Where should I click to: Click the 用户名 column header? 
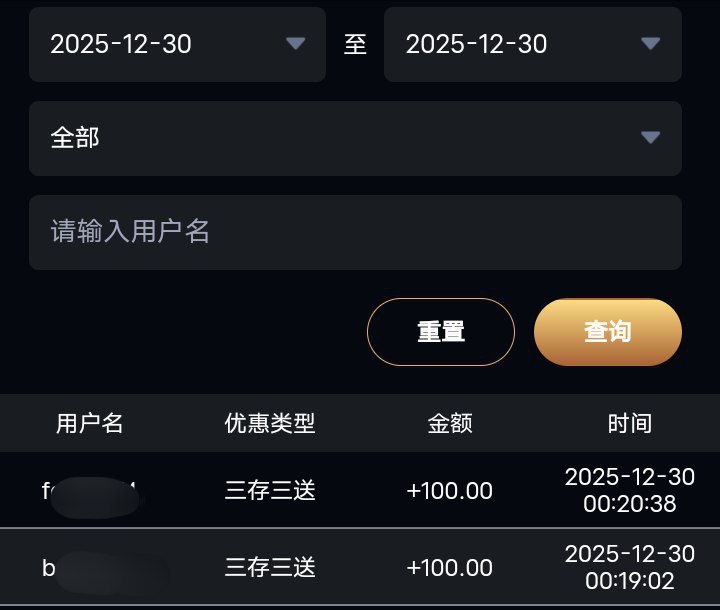coord(90,423)
